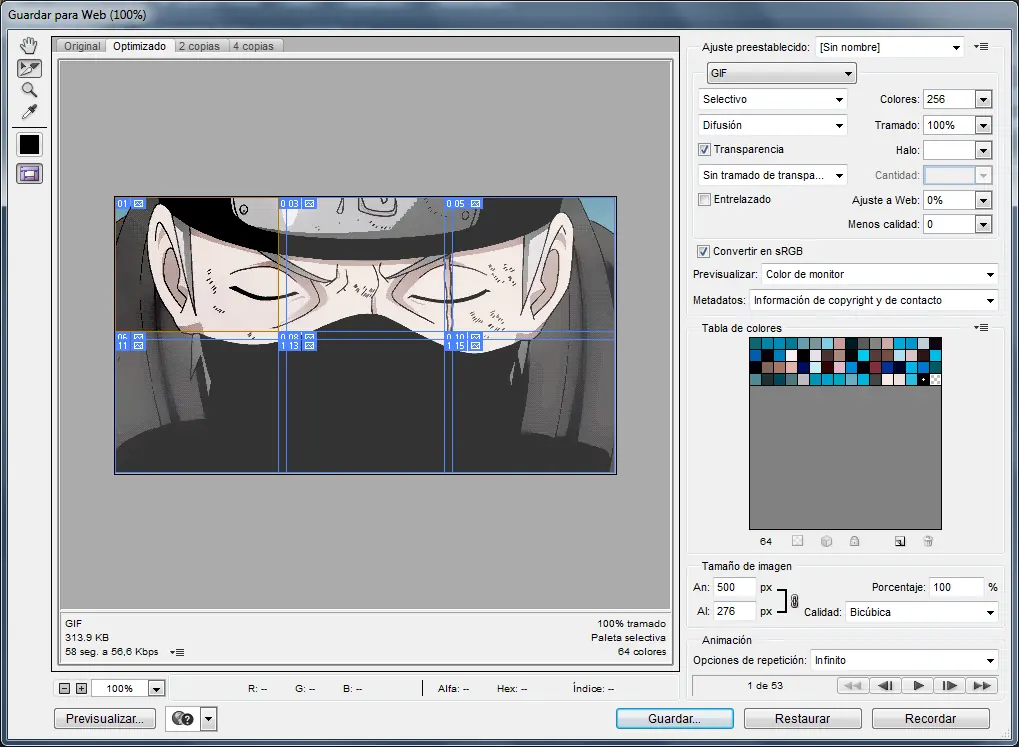The height and width of the screenshot is (747, 1019).
Task: Click the Porcentaje 100 field
Action: click(955, 587)
